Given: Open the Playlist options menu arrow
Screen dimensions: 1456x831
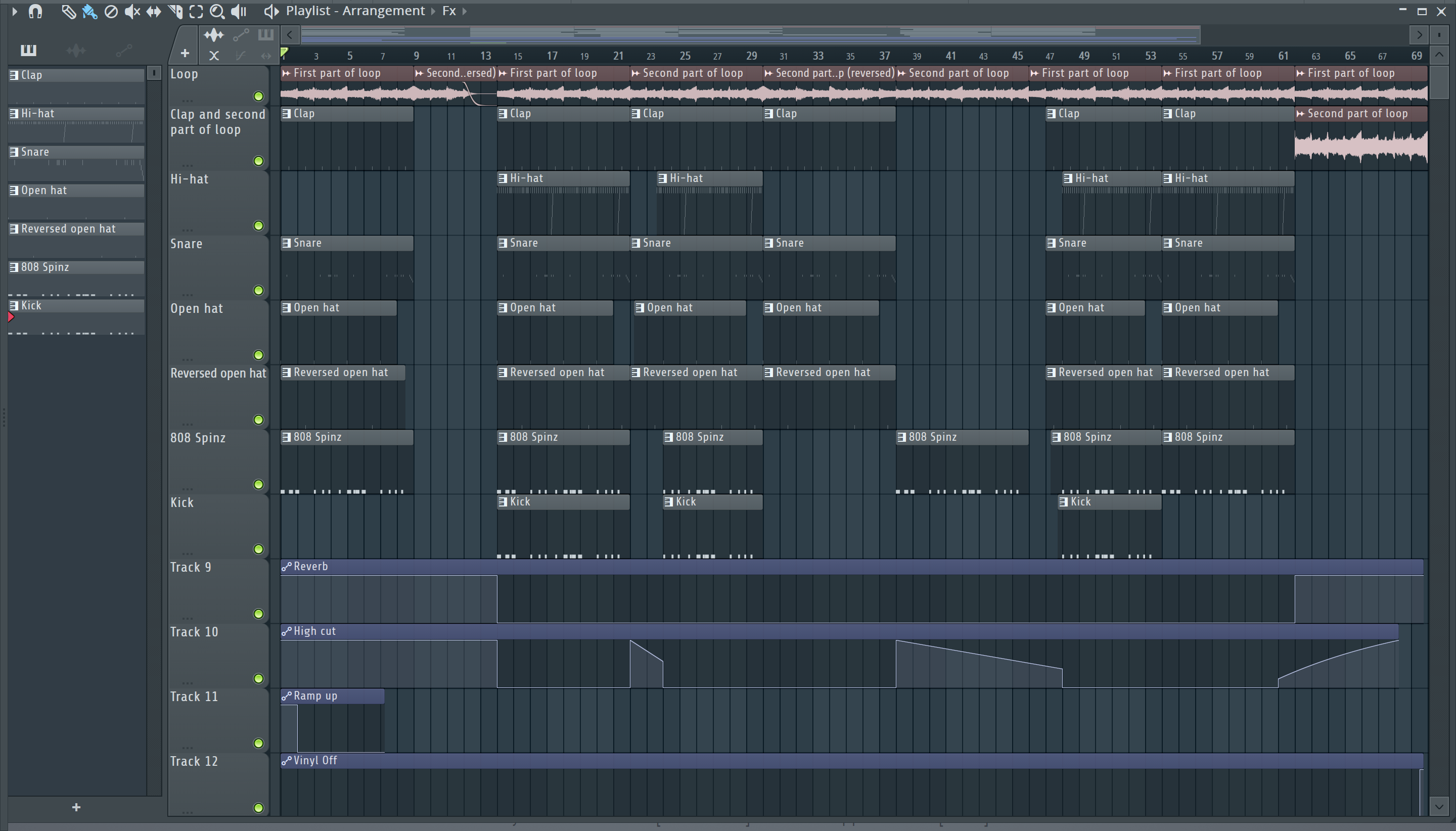Looking at the screenshot, I should click(x=14, y=11).
